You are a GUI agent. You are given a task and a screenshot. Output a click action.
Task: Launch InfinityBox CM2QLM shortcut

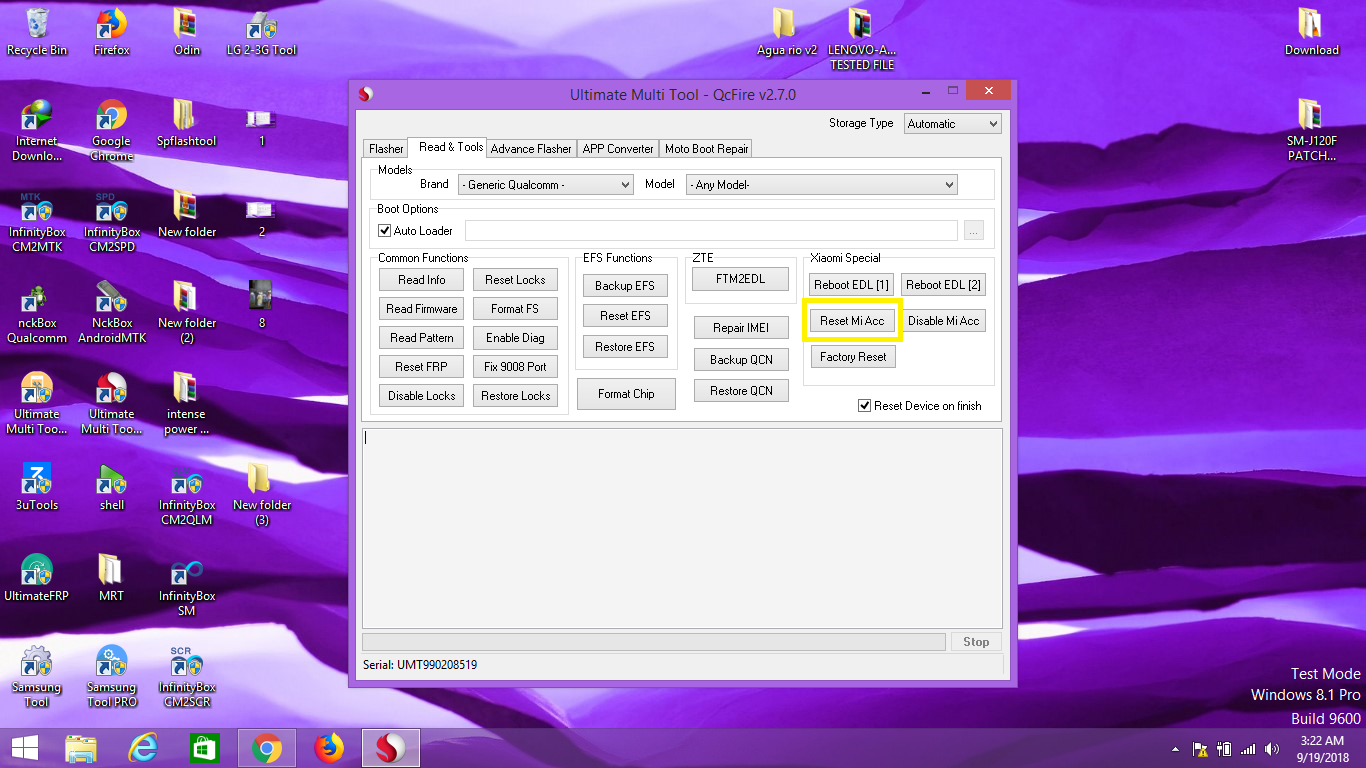(186, 494)
